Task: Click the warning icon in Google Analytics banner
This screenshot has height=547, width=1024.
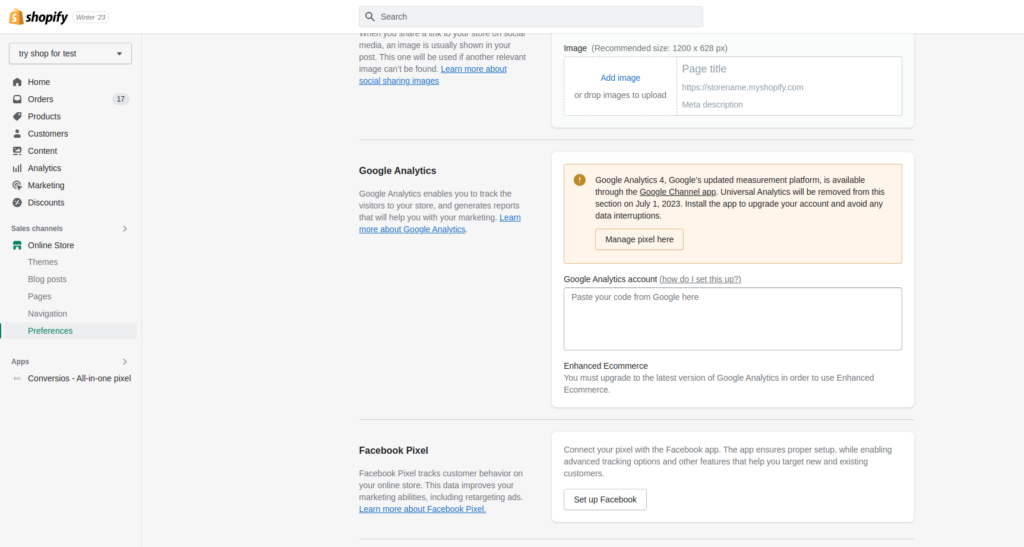Action: click(579, 180)
